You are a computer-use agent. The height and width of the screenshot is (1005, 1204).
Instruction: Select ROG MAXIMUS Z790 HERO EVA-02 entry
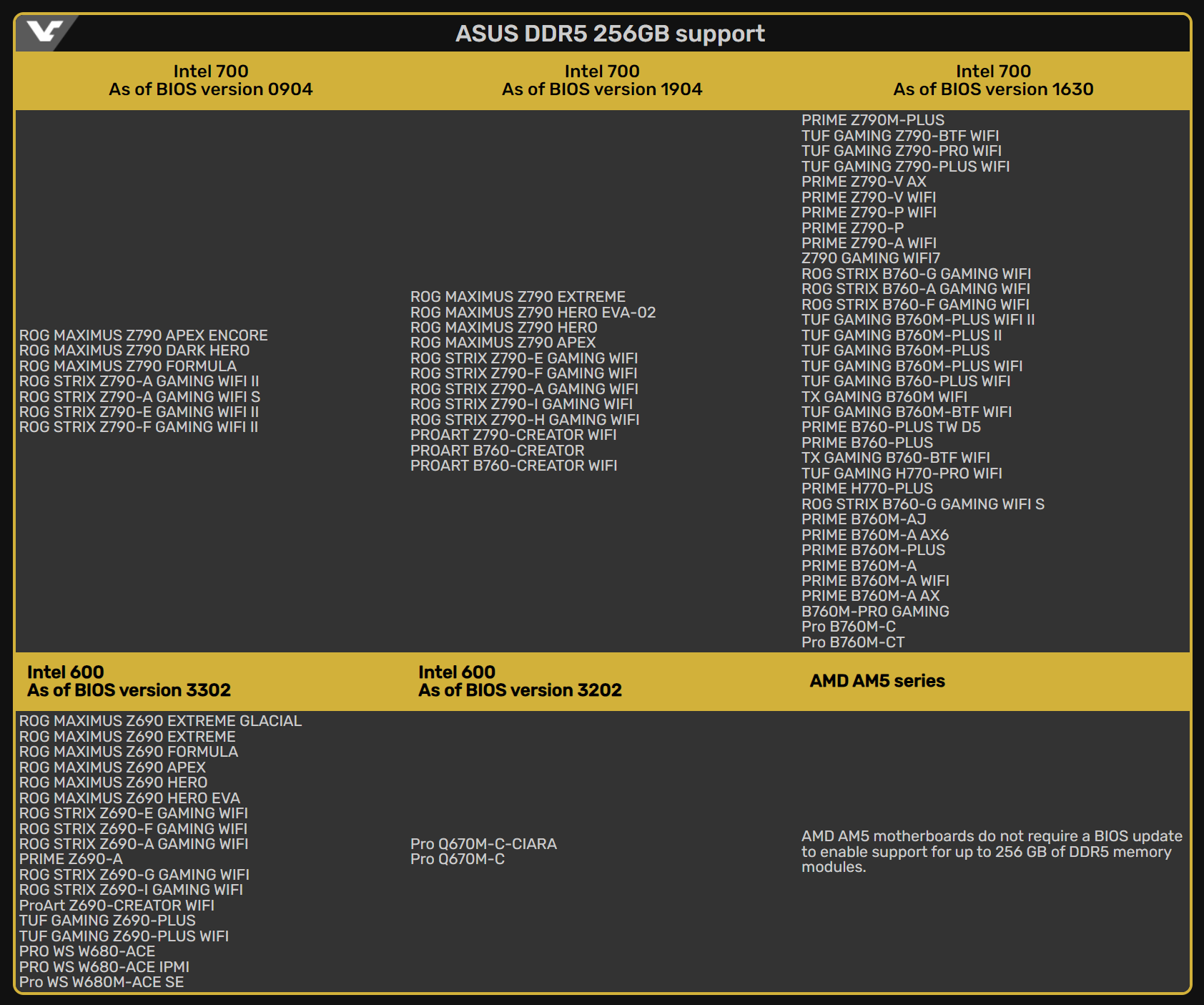point(533,313)
